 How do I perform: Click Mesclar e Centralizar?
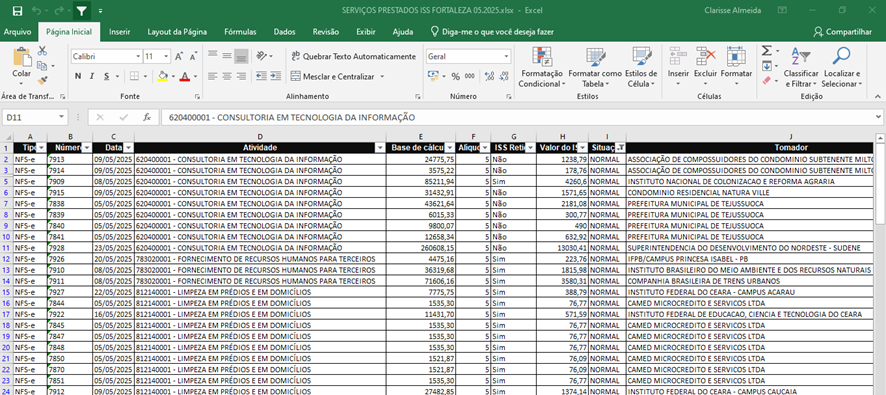click(333, 76)
